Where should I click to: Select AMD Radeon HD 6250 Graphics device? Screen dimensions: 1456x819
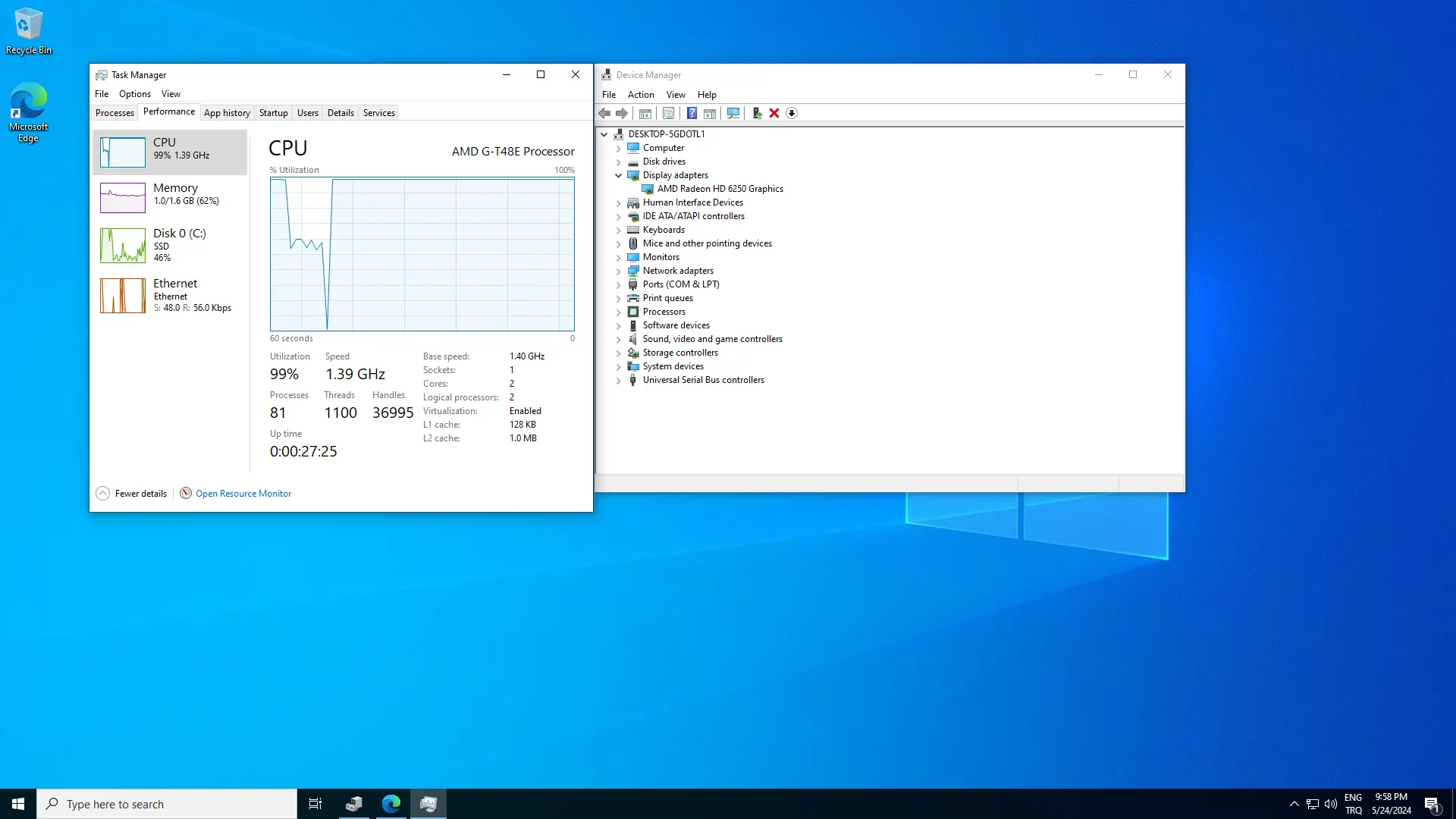[x=720, y=189]
